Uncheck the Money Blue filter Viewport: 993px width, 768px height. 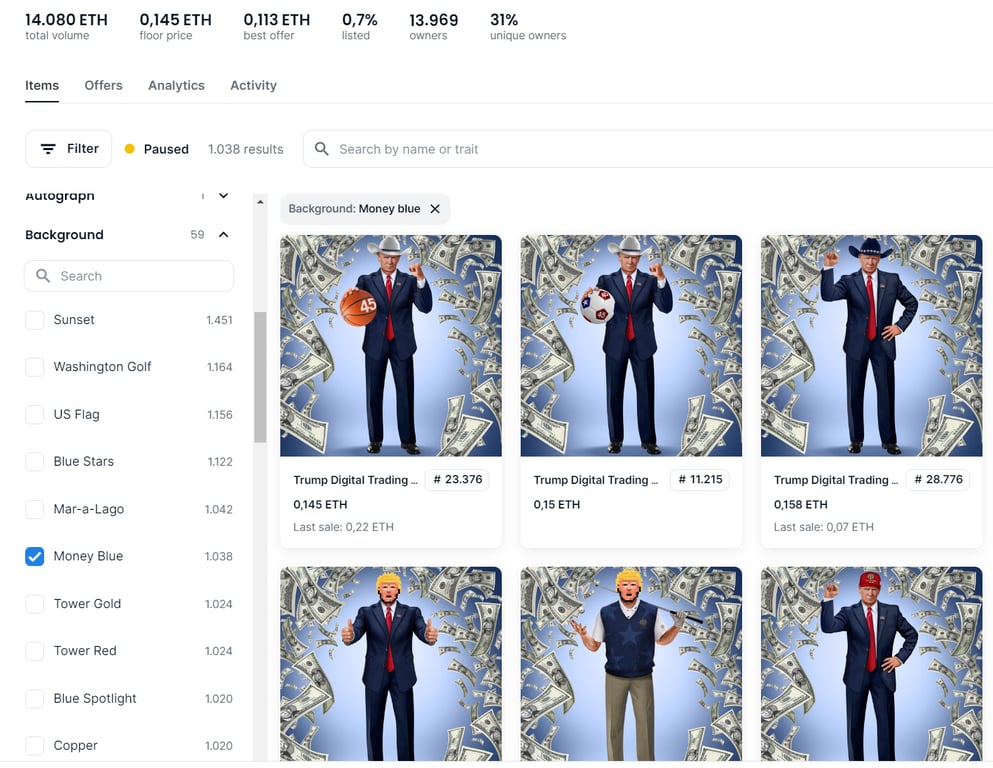pos(33,556)
